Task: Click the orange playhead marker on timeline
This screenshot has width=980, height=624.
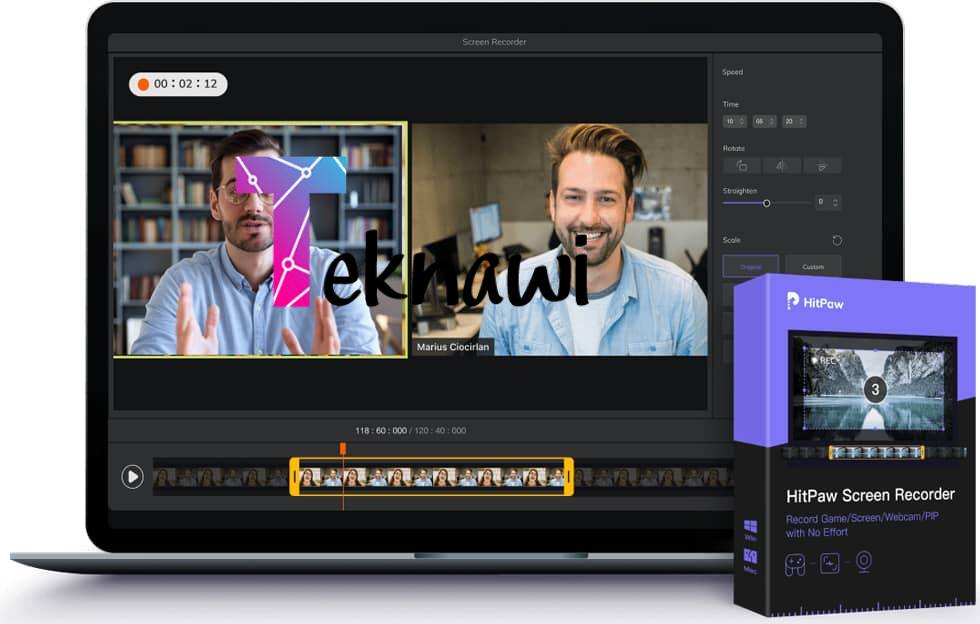Action: [x=342, y=448]
